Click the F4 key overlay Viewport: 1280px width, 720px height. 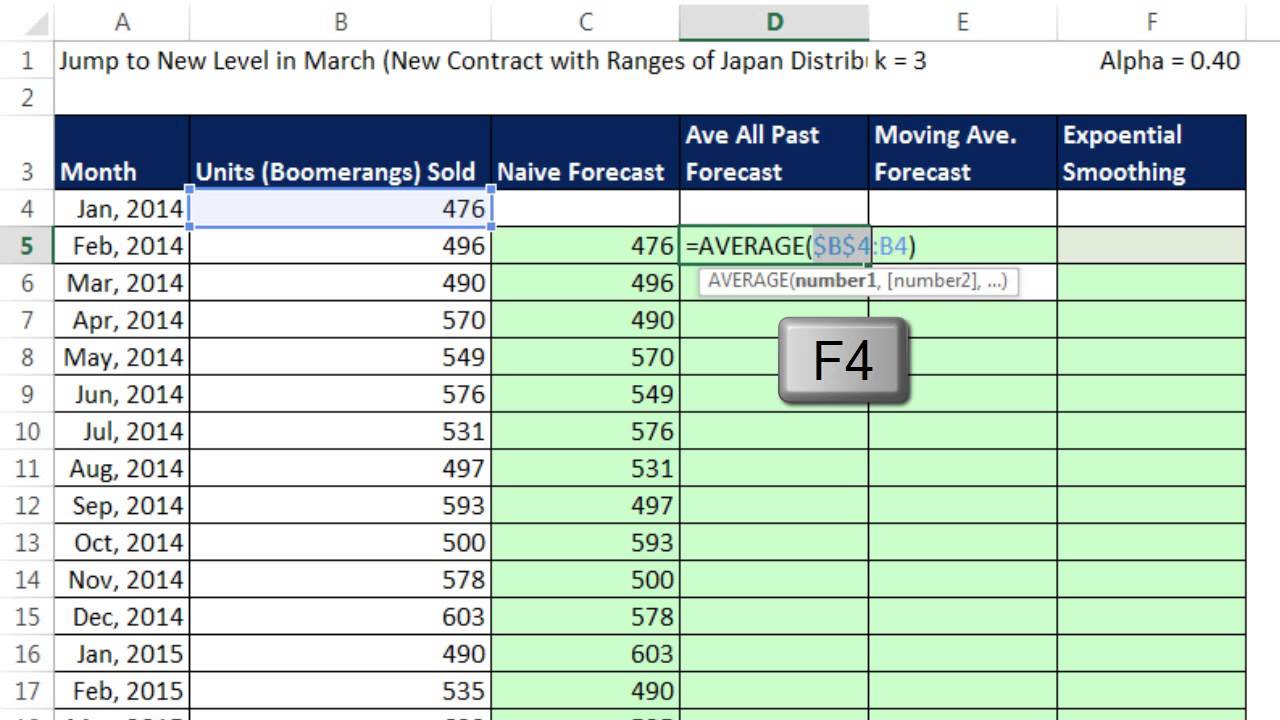(x=843, y=361)
